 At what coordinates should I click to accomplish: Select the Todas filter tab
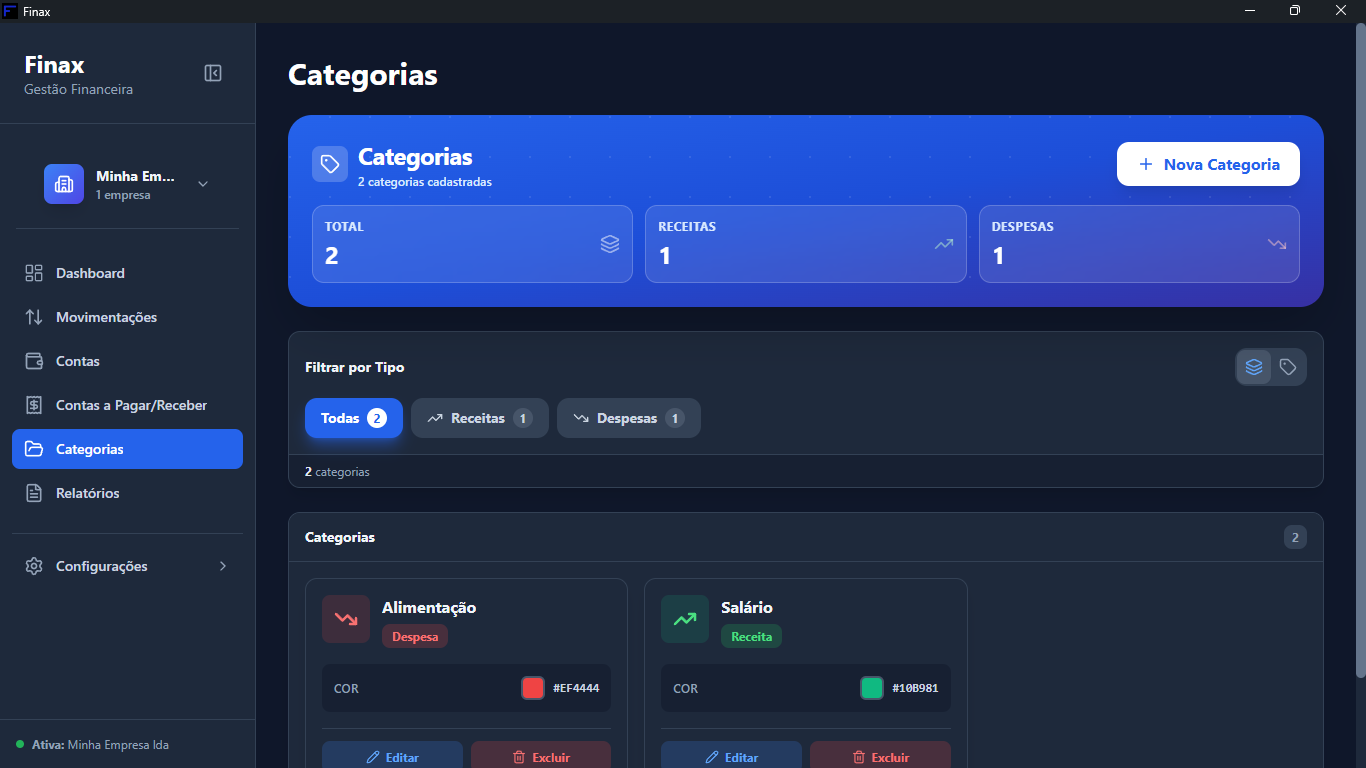(x=354, y=418)
